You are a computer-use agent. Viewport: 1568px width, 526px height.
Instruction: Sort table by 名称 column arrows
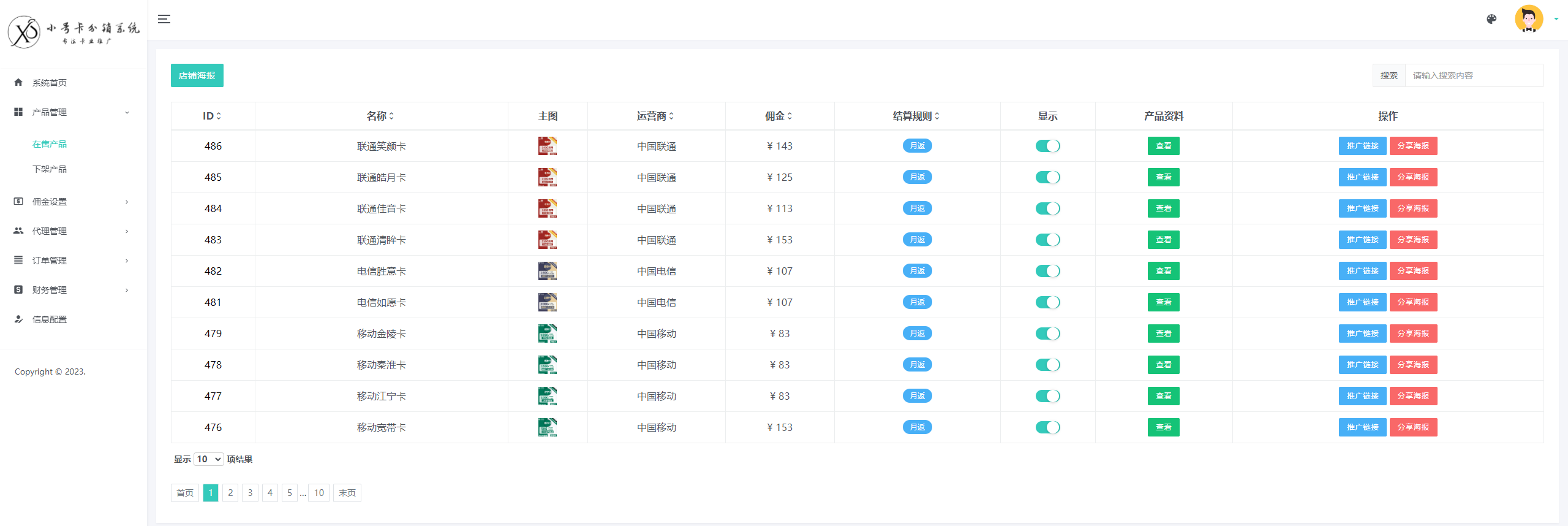point(391,116)
